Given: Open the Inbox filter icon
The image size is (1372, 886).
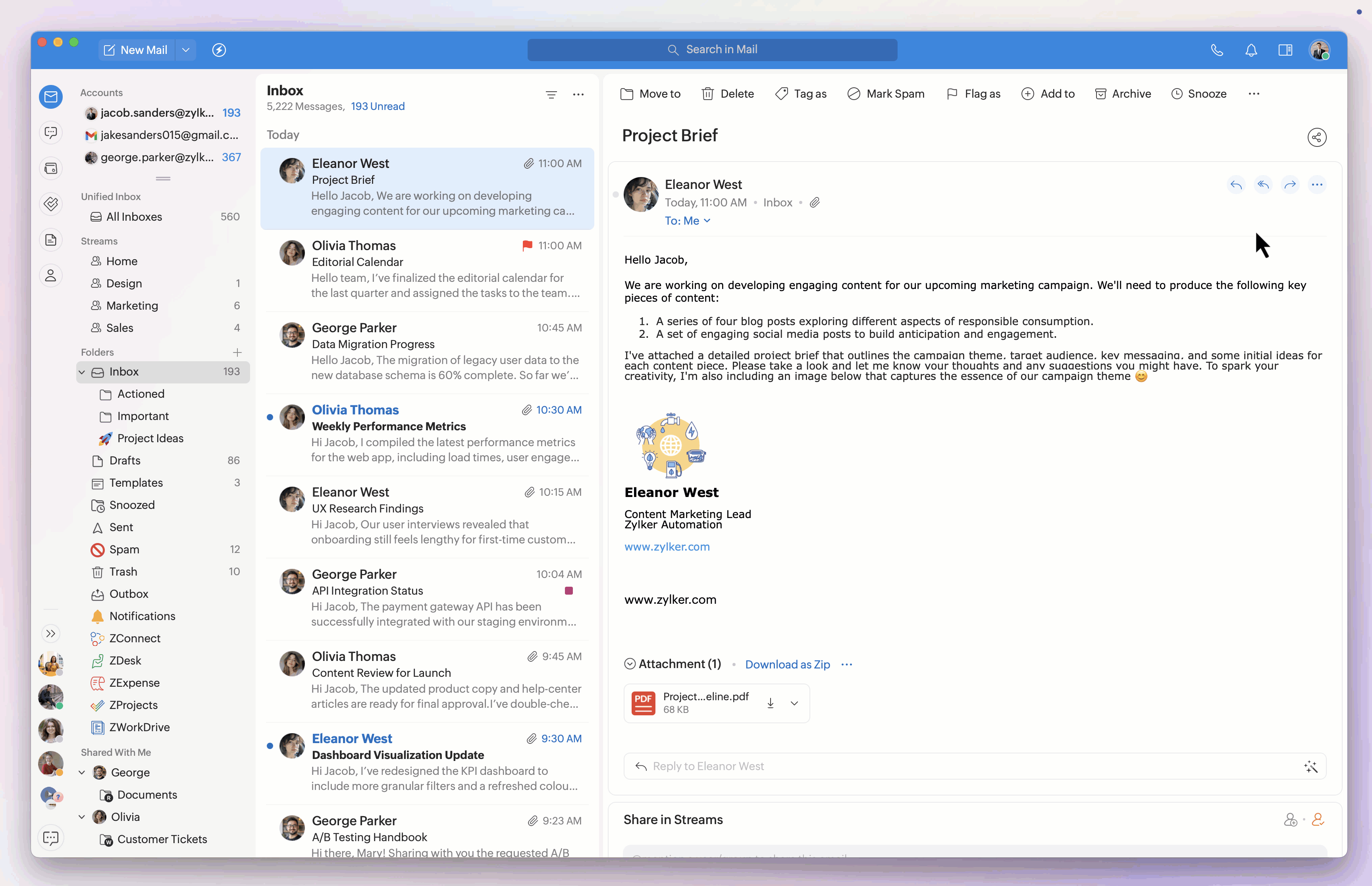Looking at the screenshot, I should coord(551,94).
